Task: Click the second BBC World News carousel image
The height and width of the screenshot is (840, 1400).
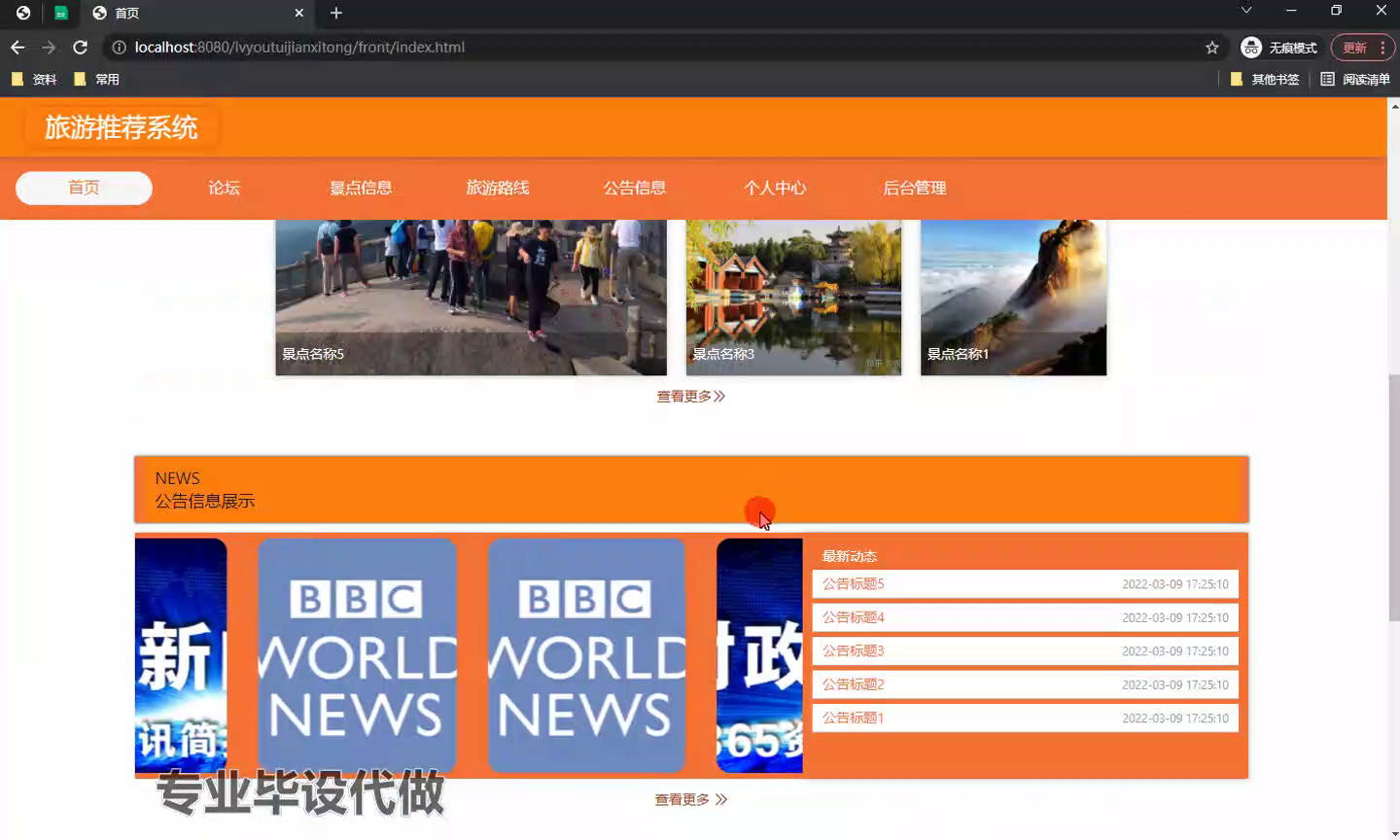Action: [x=586, y=655]
